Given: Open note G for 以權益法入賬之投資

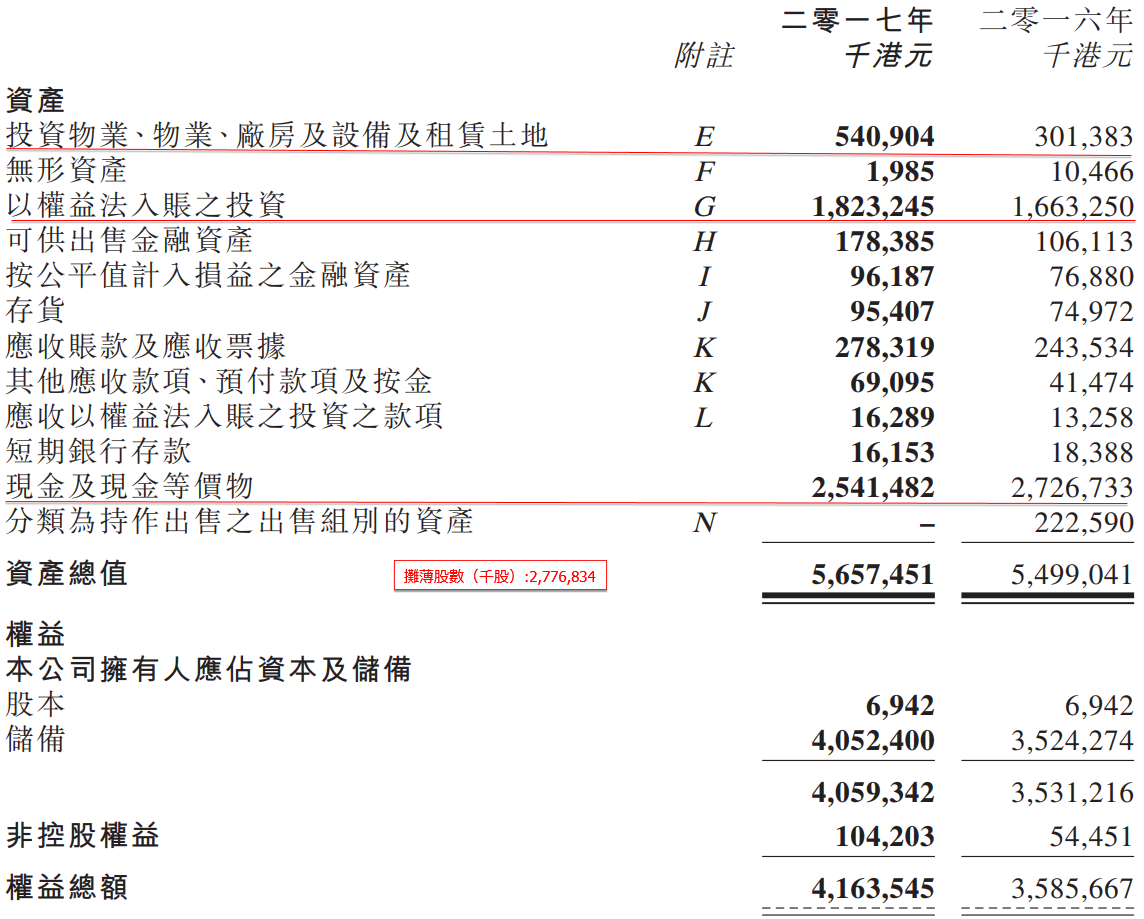Looking at the screenshot, I should click(705, 207).
